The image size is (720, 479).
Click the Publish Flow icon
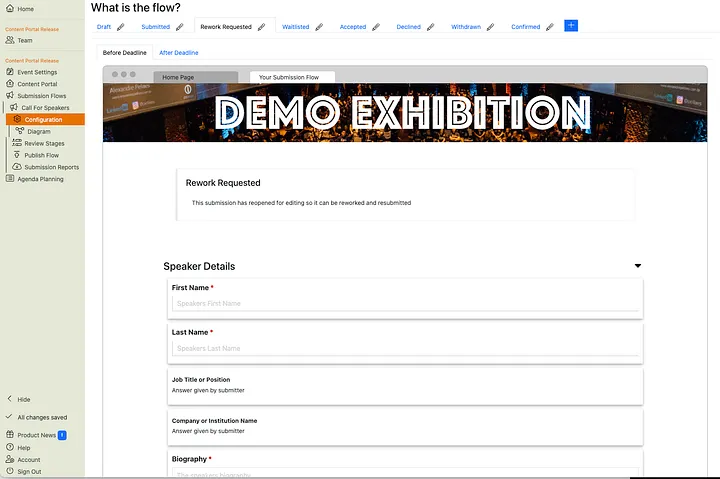click(x=17, y=155)
